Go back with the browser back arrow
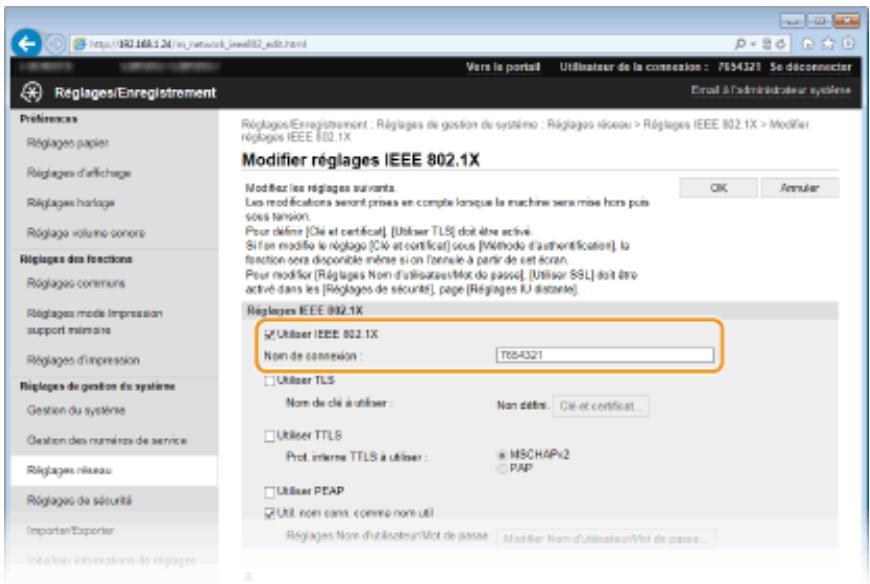This screenshot has width=870, height=584. coord(26,43)
